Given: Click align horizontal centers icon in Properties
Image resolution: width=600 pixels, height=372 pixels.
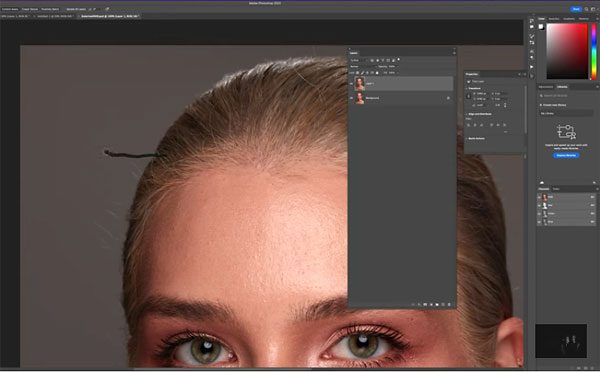Looking at the screenshot, I should [x=475, y=125].
